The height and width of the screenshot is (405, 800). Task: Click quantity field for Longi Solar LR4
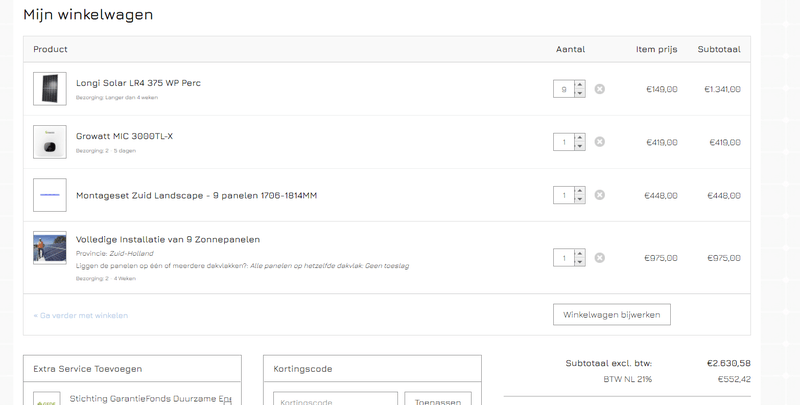(x=564, y=89)
